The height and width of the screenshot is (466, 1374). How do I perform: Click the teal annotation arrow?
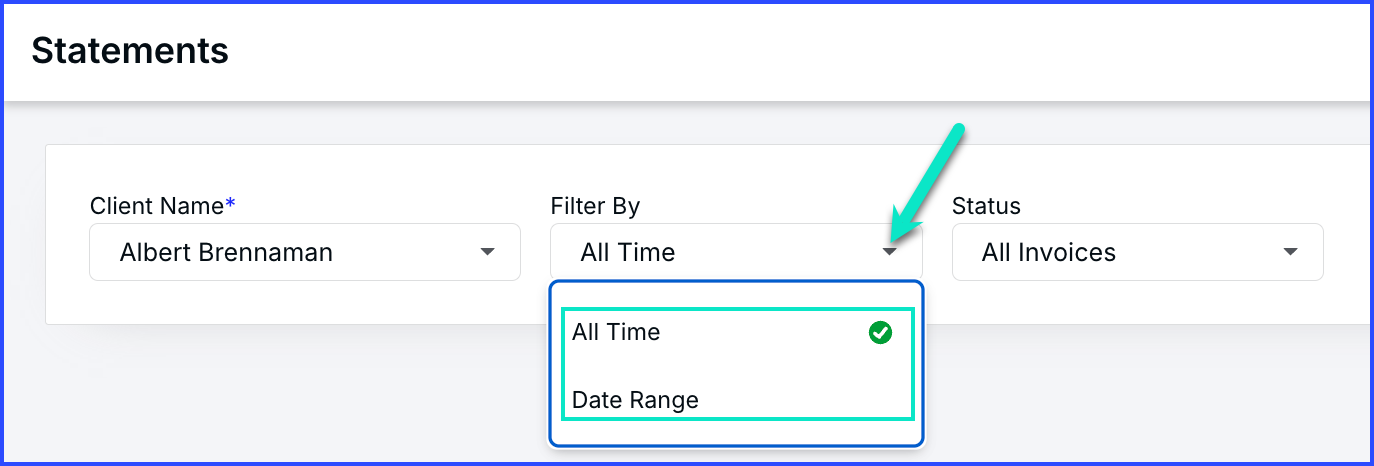[x=927, y=182]
